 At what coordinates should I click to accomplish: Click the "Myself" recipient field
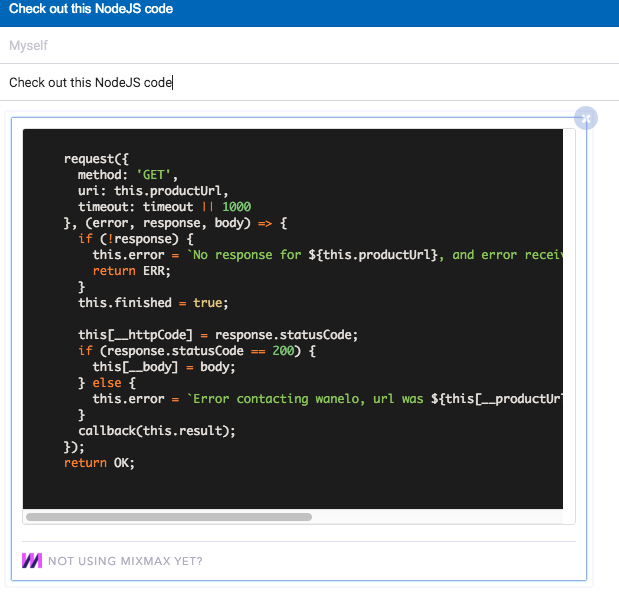[x=300, y=46]
